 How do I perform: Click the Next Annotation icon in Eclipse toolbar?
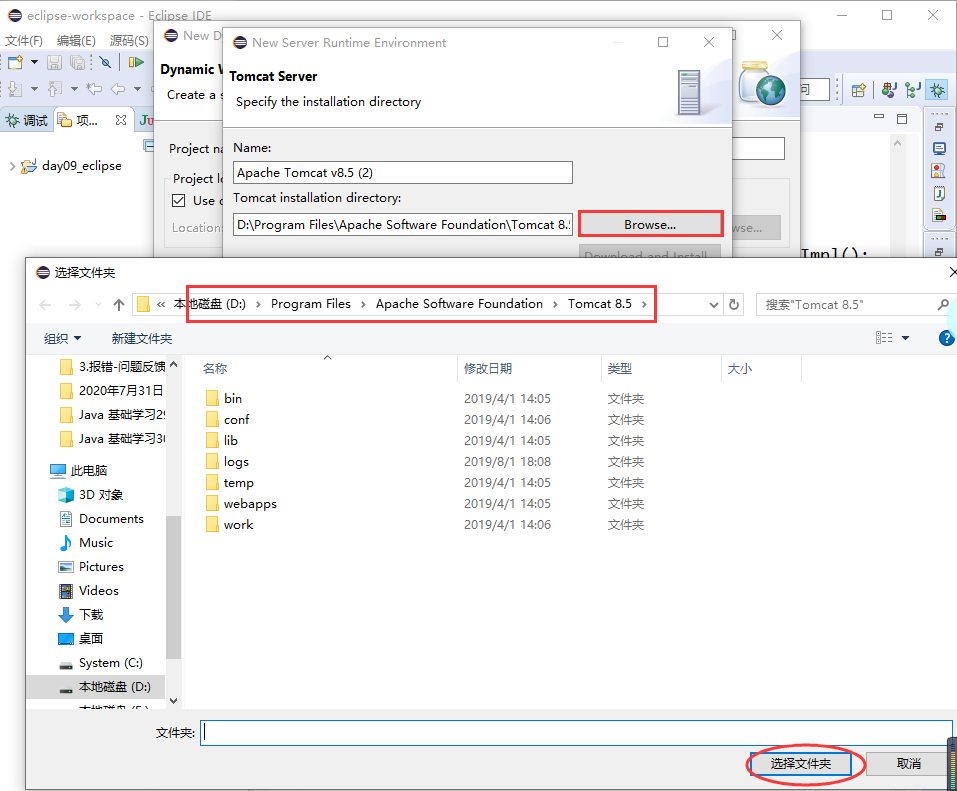point(15,89)
